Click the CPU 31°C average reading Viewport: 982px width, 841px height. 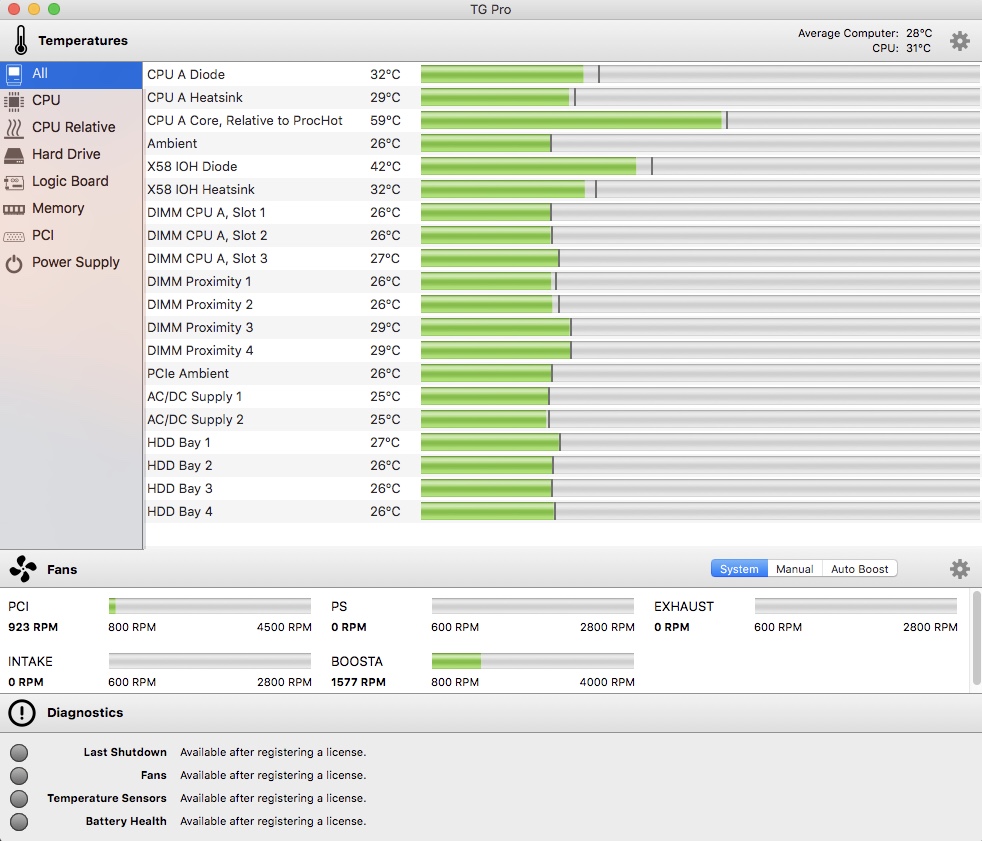tap(901, 48)
